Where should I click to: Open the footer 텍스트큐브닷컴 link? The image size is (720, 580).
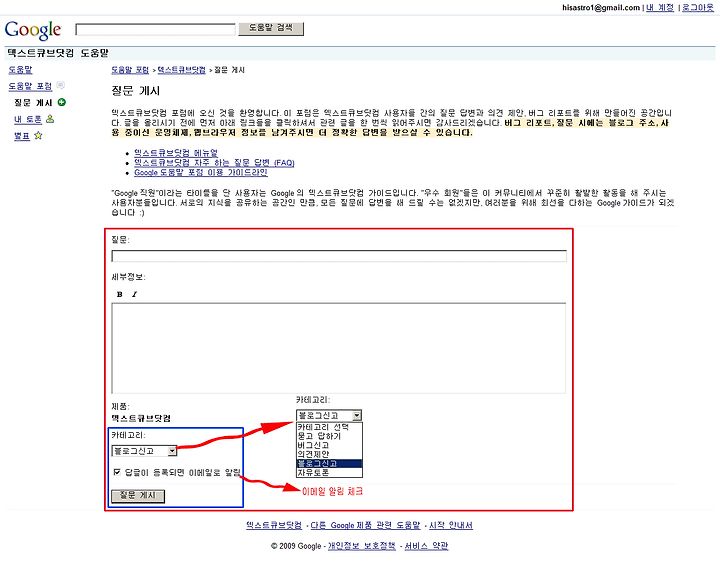pyautogui.click(x=274, y=525)
